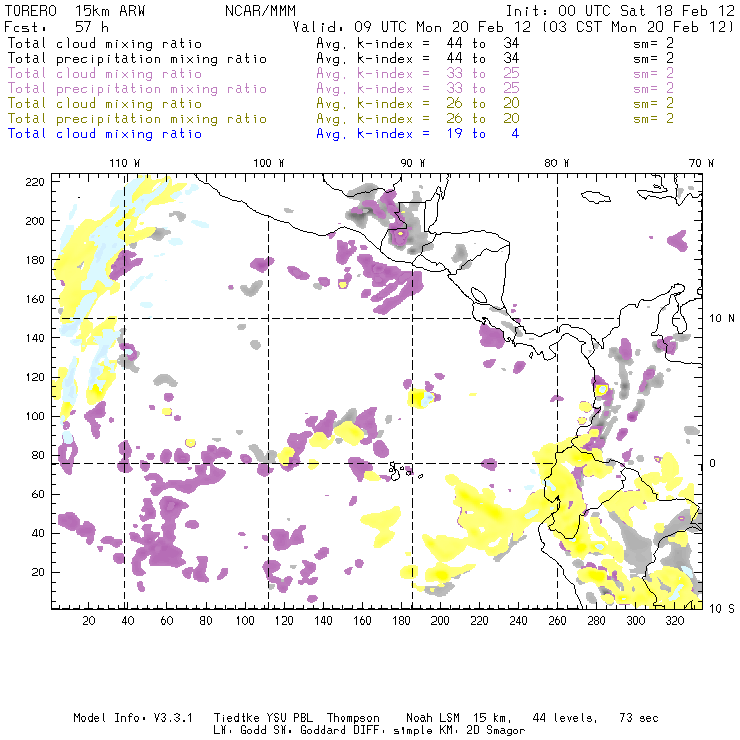Click the 100 W longitude label

pyautogui.click(x=269, y=163)
